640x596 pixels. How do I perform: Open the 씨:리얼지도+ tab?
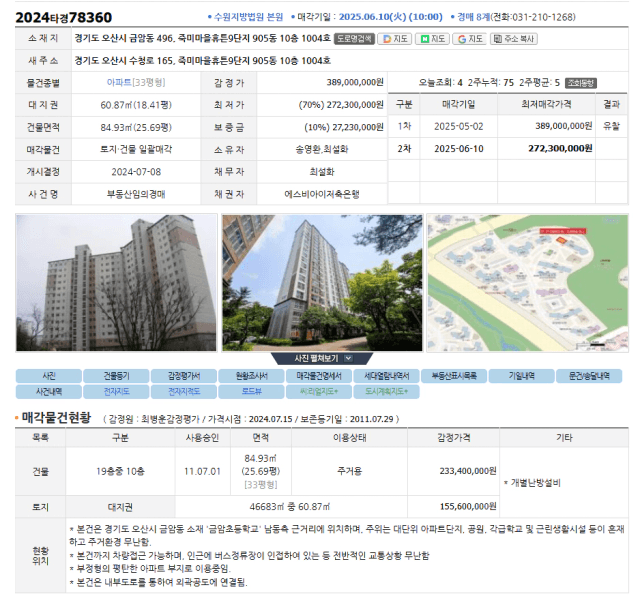319,391
